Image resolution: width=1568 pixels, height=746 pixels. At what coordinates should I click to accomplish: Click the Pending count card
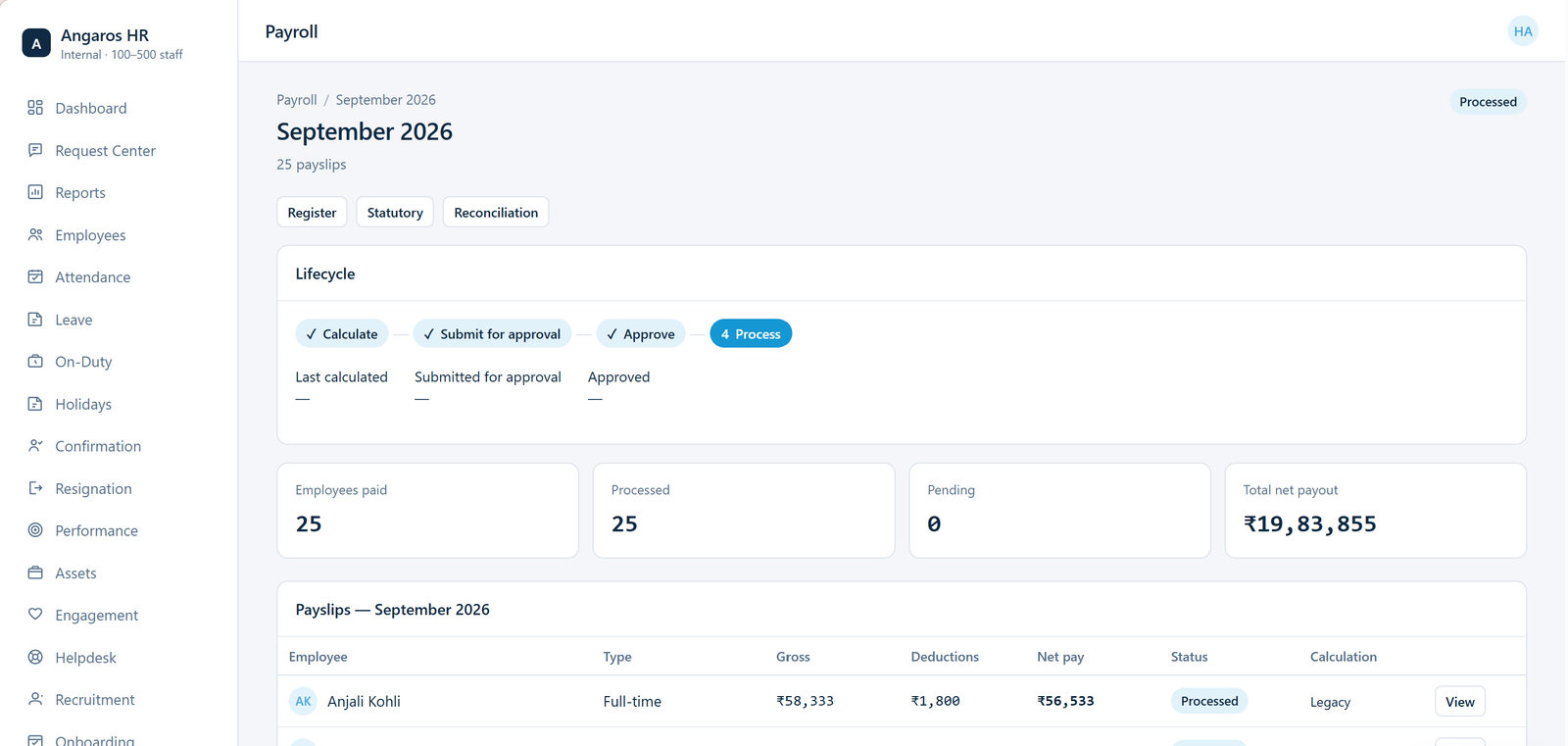[1059, 511]
